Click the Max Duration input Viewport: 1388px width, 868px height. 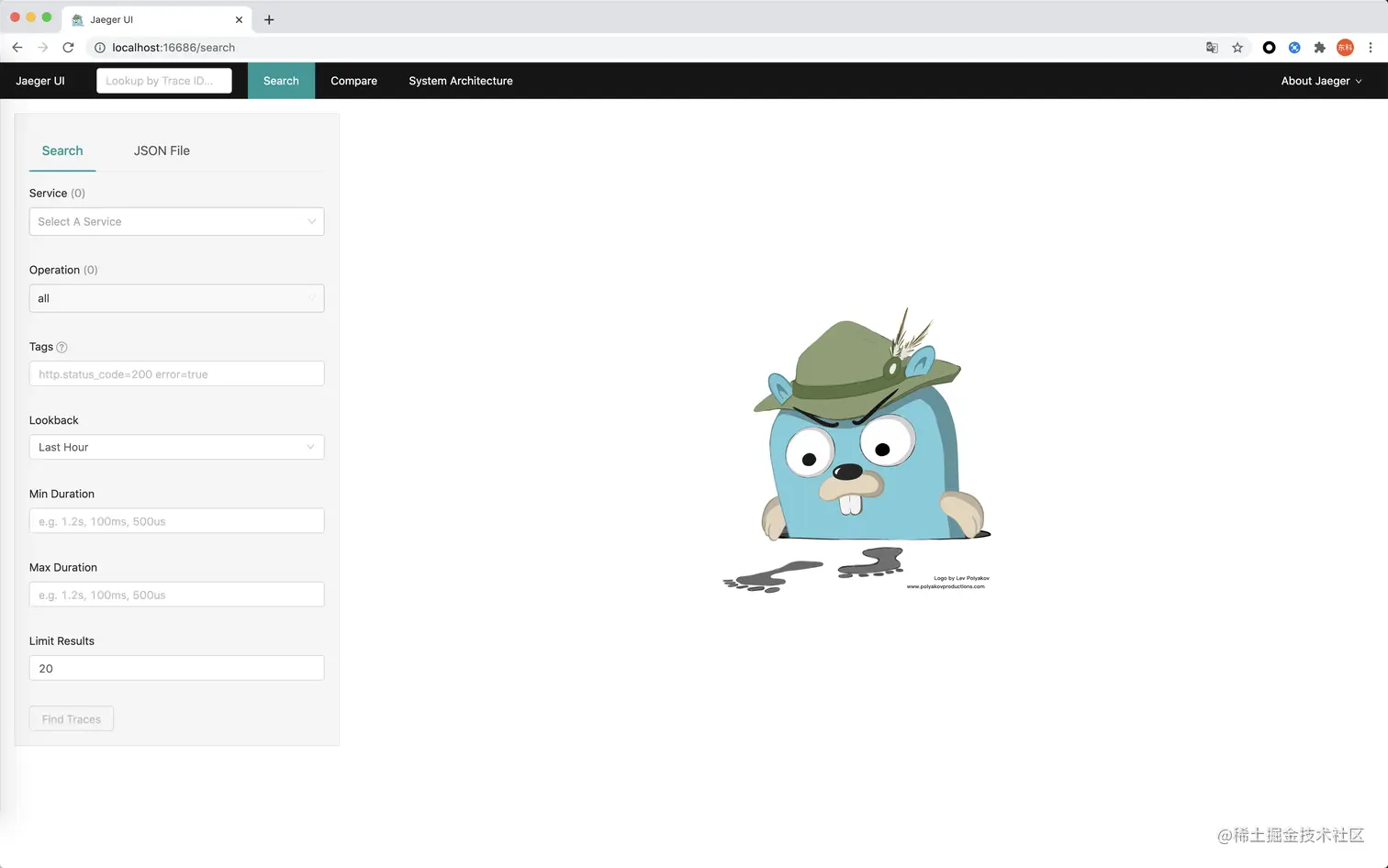176,595
